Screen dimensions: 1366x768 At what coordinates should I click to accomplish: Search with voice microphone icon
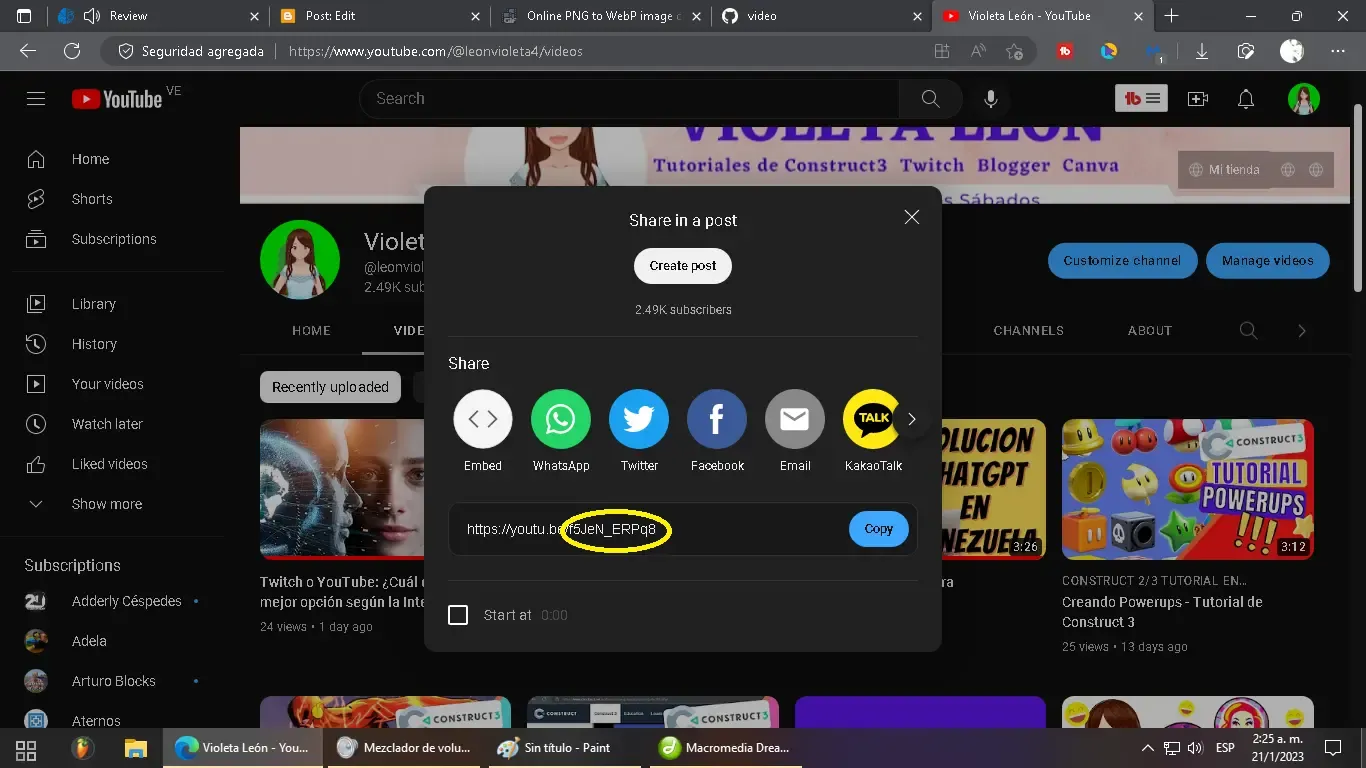990,98
